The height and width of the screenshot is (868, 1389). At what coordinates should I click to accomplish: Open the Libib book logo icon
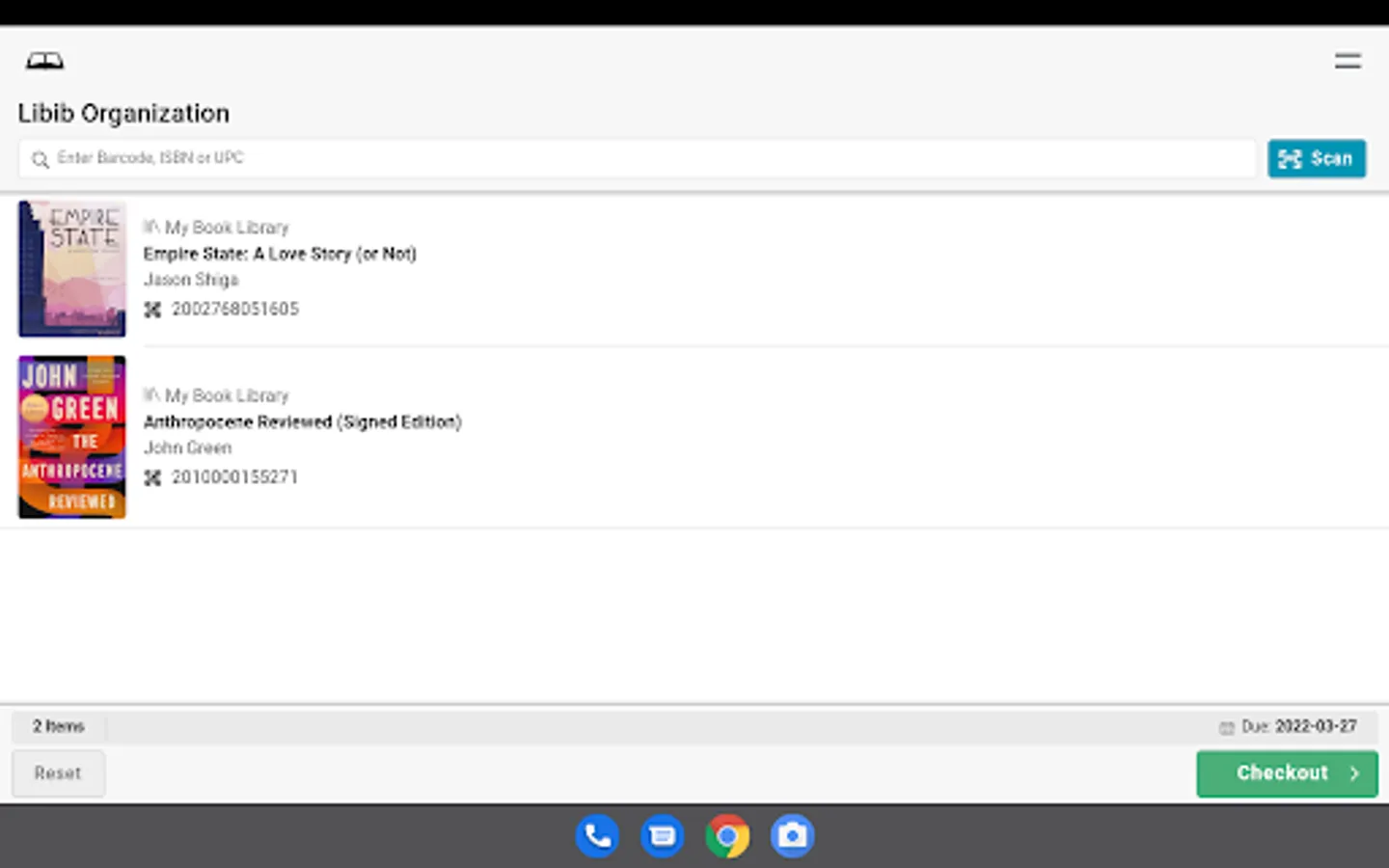(44, 62)
